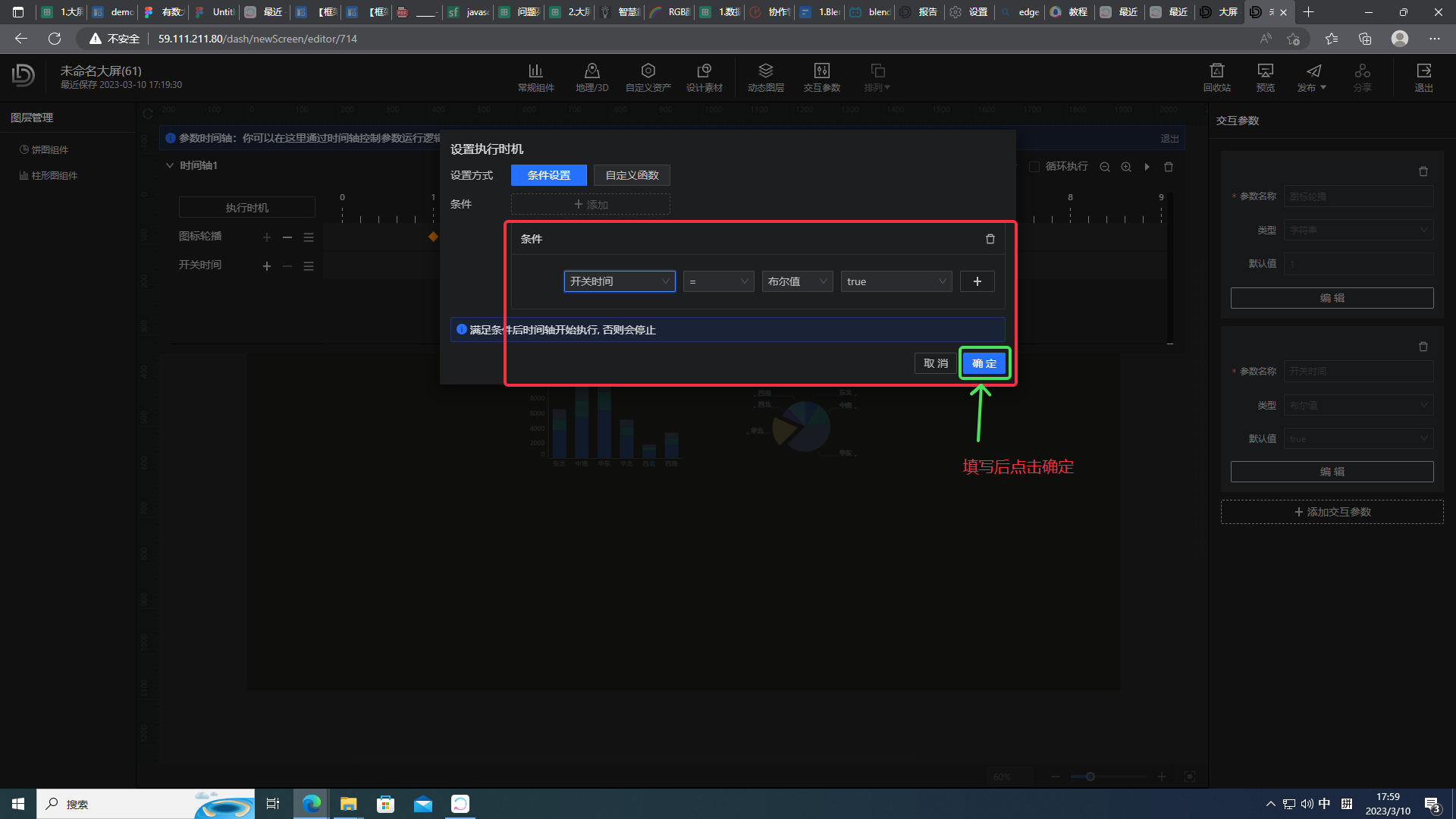Viewport: 1456px width, 819px height.
Task: Open 类型 布尔值 dropdown in side panel
Action: pyautogui.click(x=1358, y=406)
